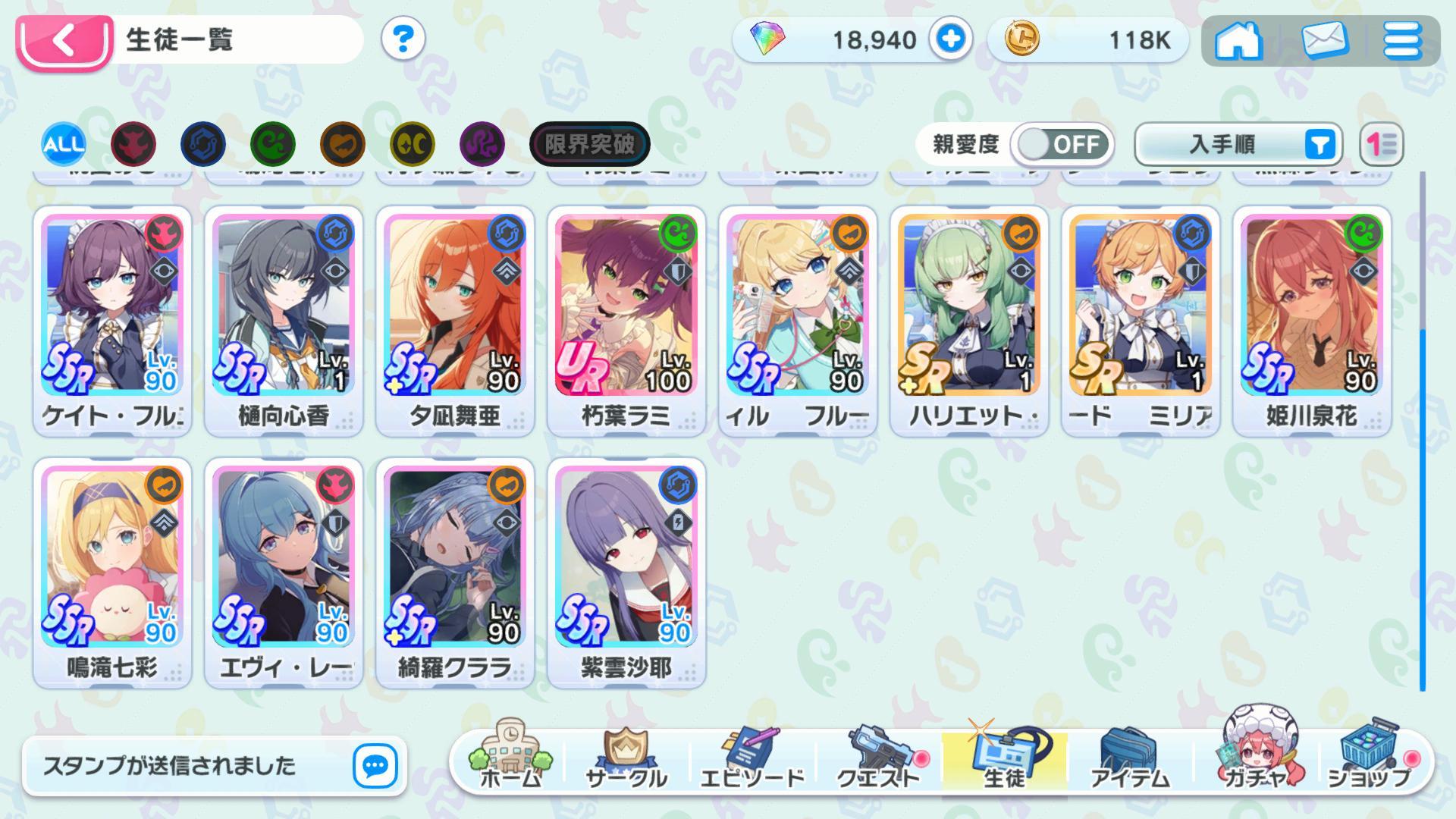Toggle the 親愛度 OFF switch
The width and height of the screenshot is (1456, 819).
click(x=1062, y=144)
